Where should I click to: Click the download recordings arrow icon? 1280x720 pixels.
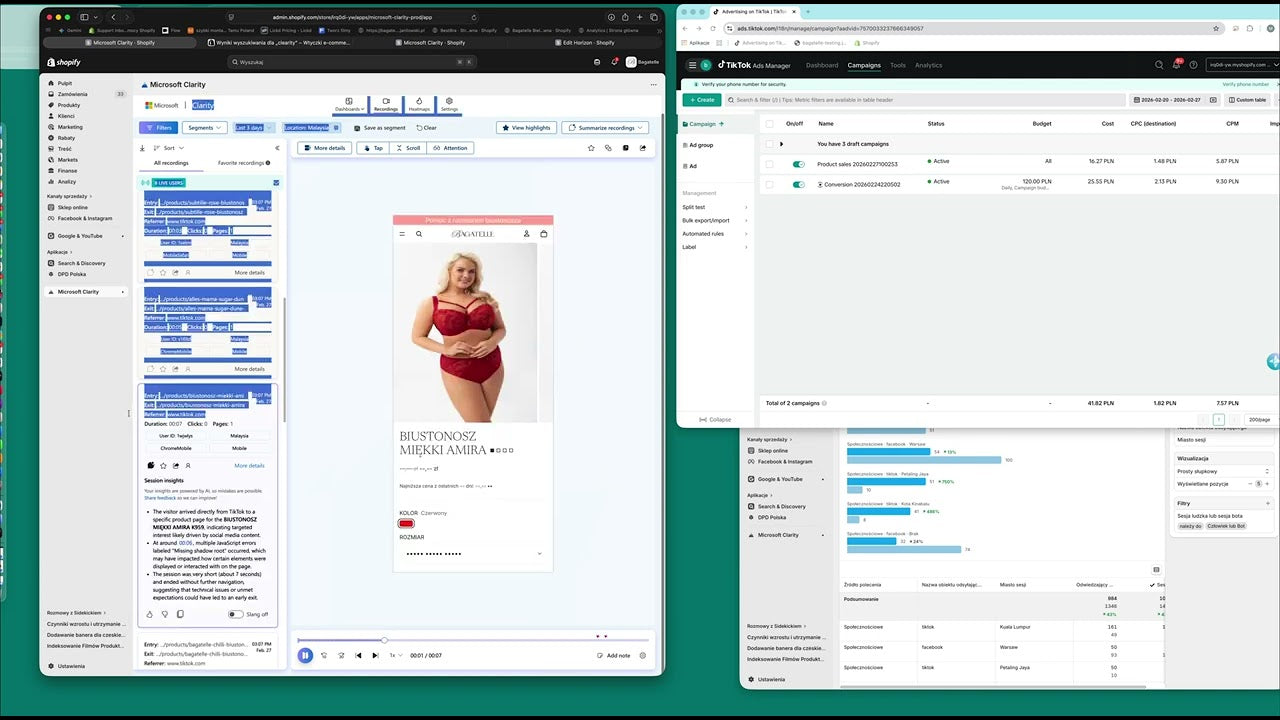pos(142,147)
